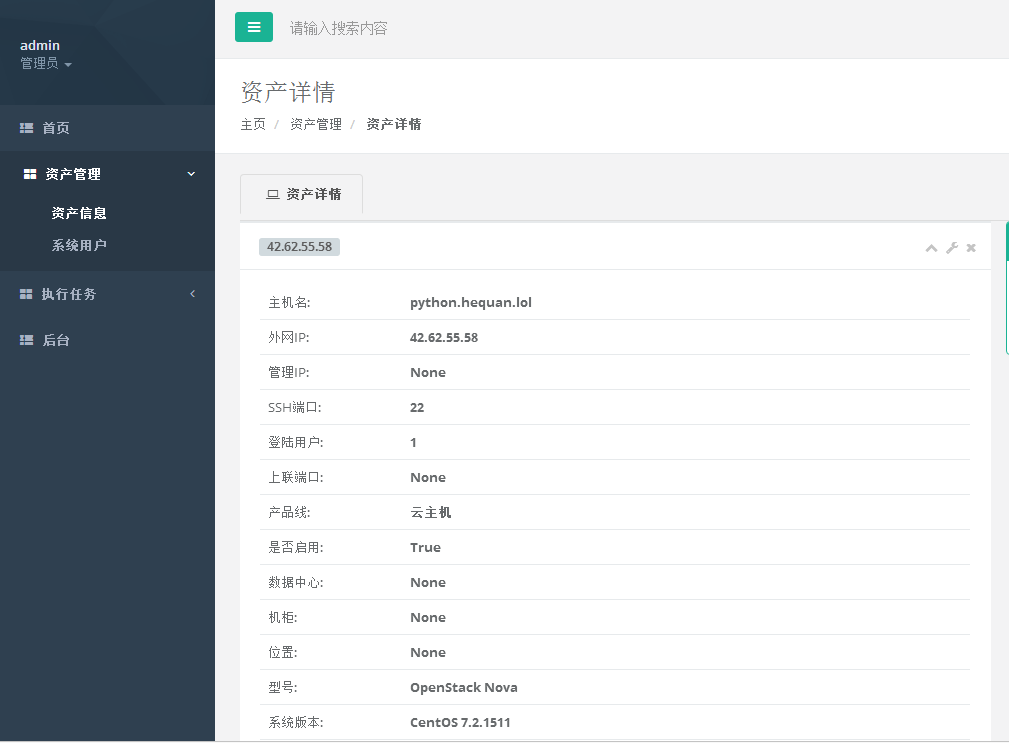Go to 资产管理 in the breadcrumb
The height and width of the screenshot is (743, 1009).
316,124
